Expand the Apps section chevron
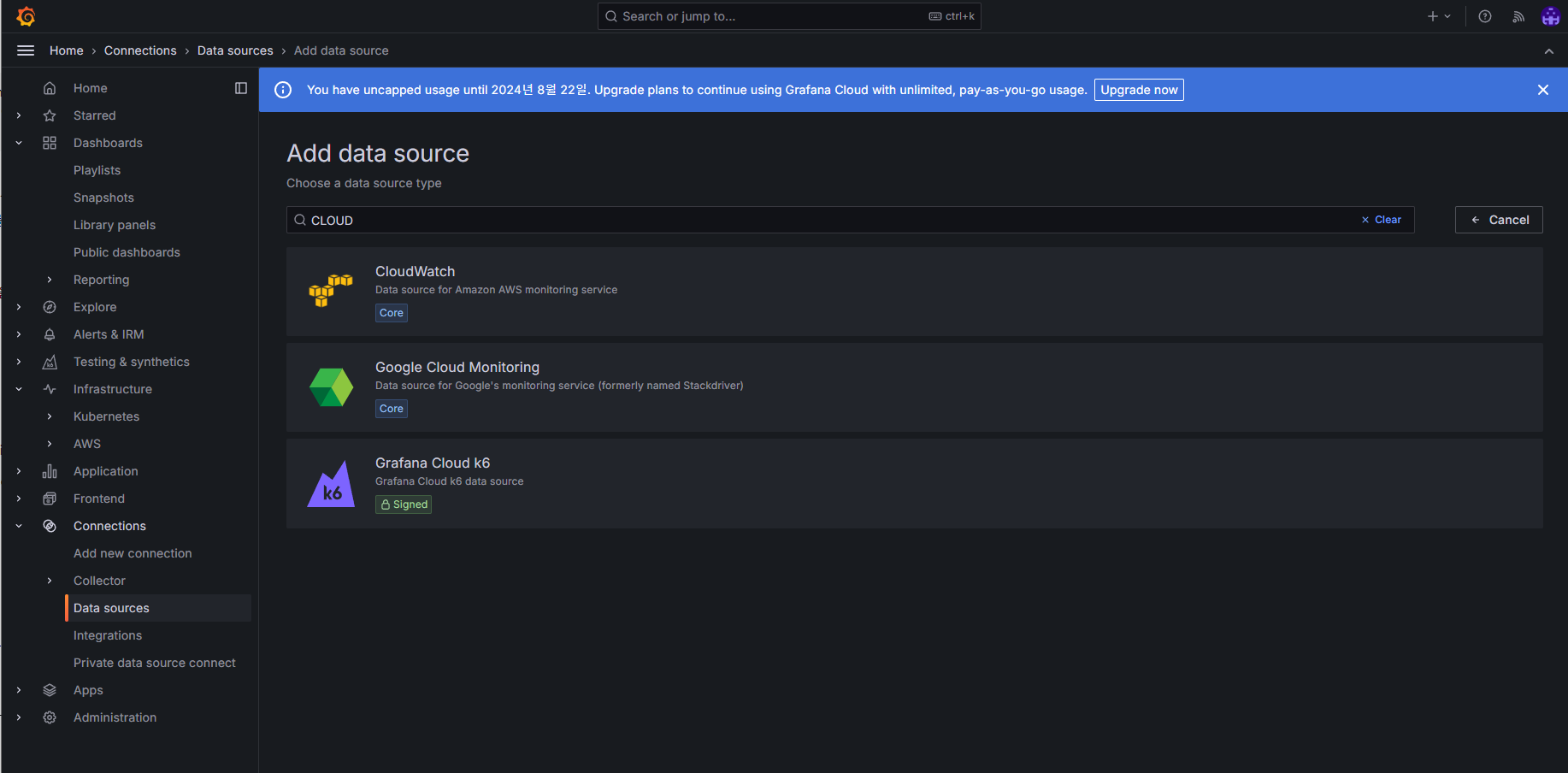Viewport: 1568px width, 773px height. tap(19, 690)
